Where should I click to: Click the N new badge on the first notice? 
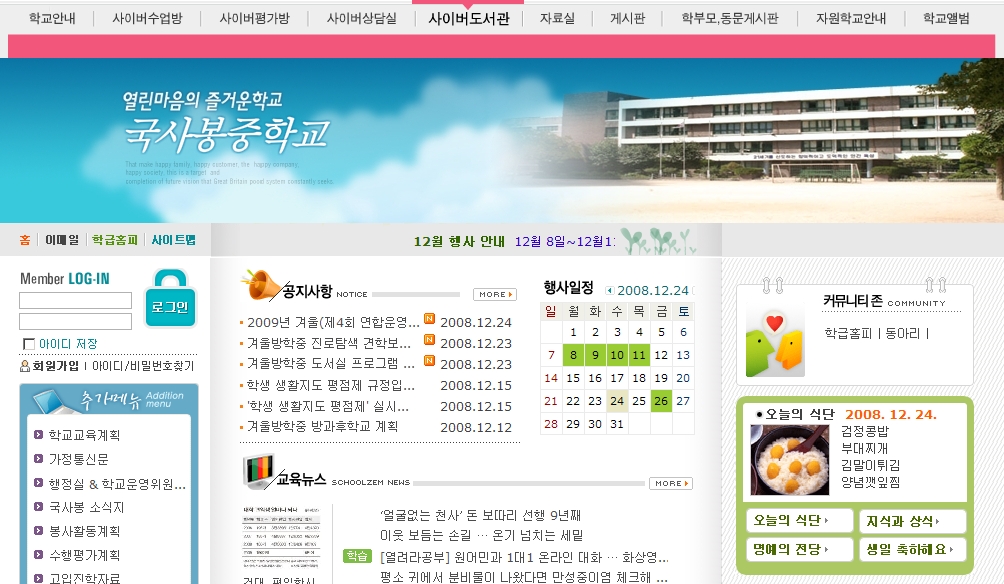(429, 319)
